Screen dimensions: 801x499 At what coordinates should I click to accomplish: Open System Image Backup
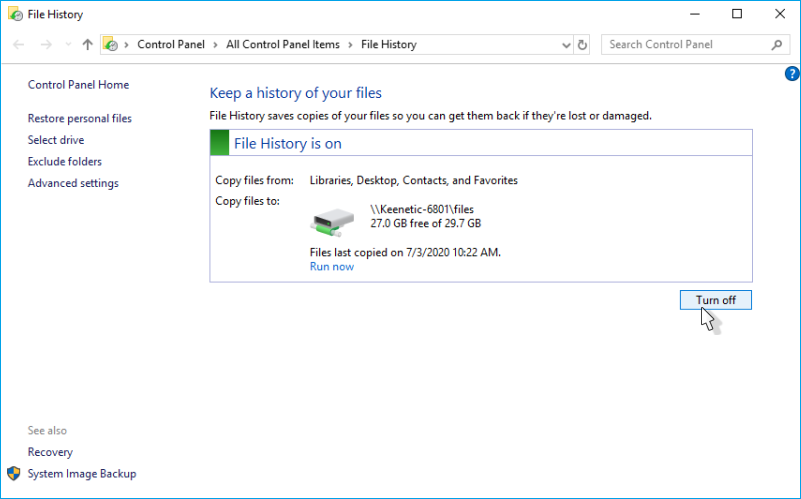coord(82,474)
